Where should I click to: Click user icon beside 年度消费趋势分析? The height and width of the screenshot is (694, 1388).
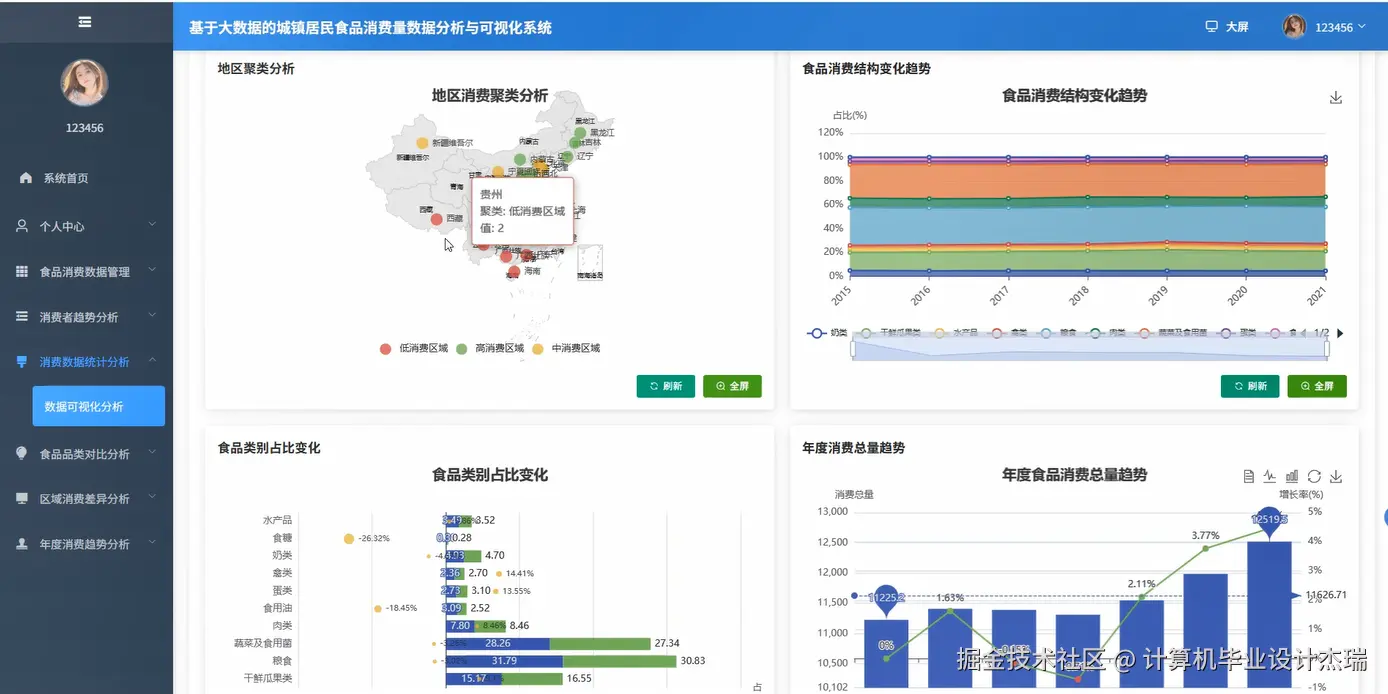click(22, 543)
